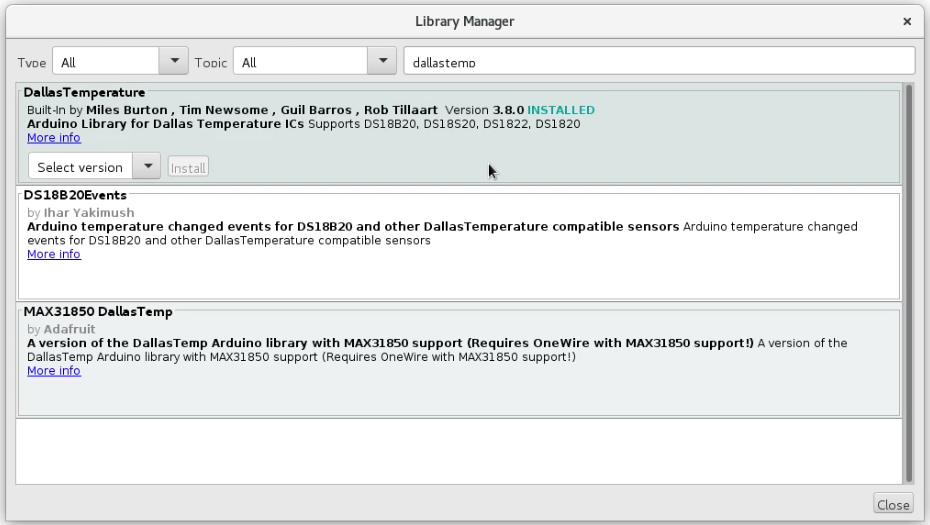Viewport: 930px width, 525px height.
Task: Select the MAX31850 DallasTemp library title
Action: [98, 312]
